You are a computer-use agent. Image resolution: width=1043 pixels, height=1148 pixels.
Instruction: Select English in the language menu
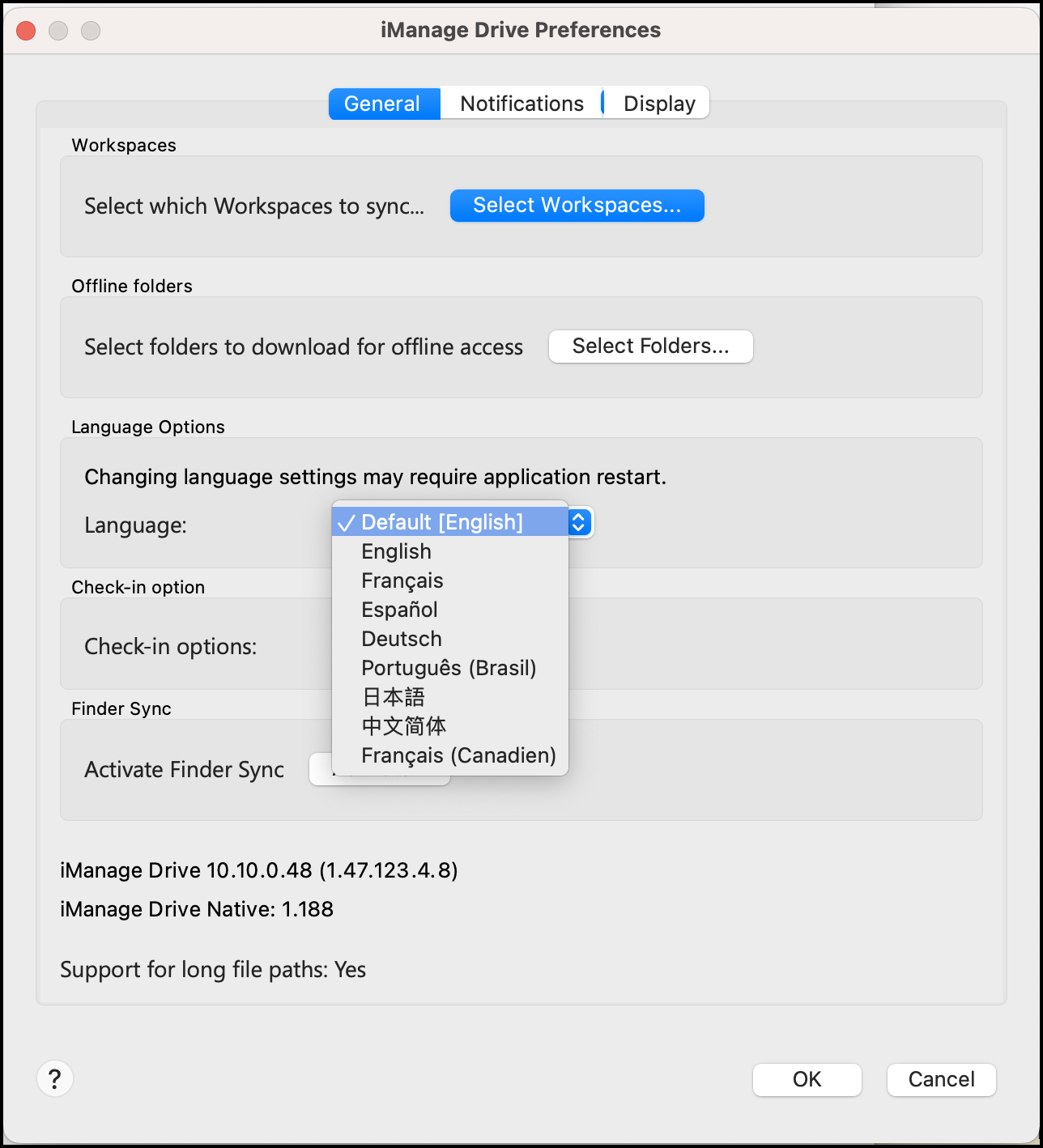pos(397,551)
